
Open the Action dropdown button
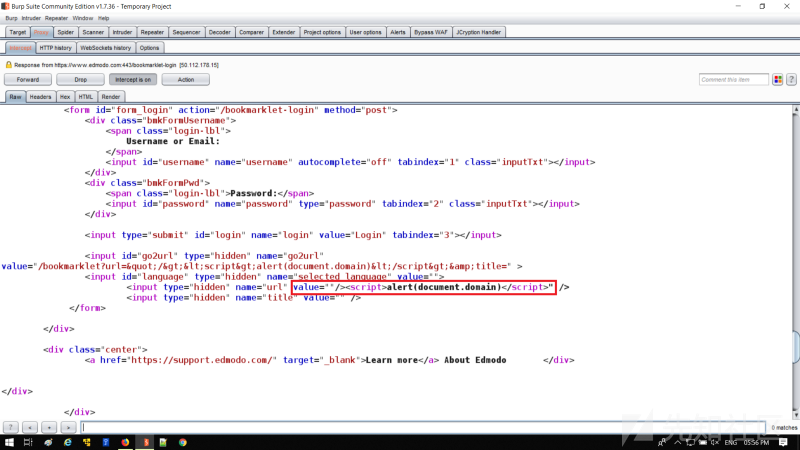[186, 80]
